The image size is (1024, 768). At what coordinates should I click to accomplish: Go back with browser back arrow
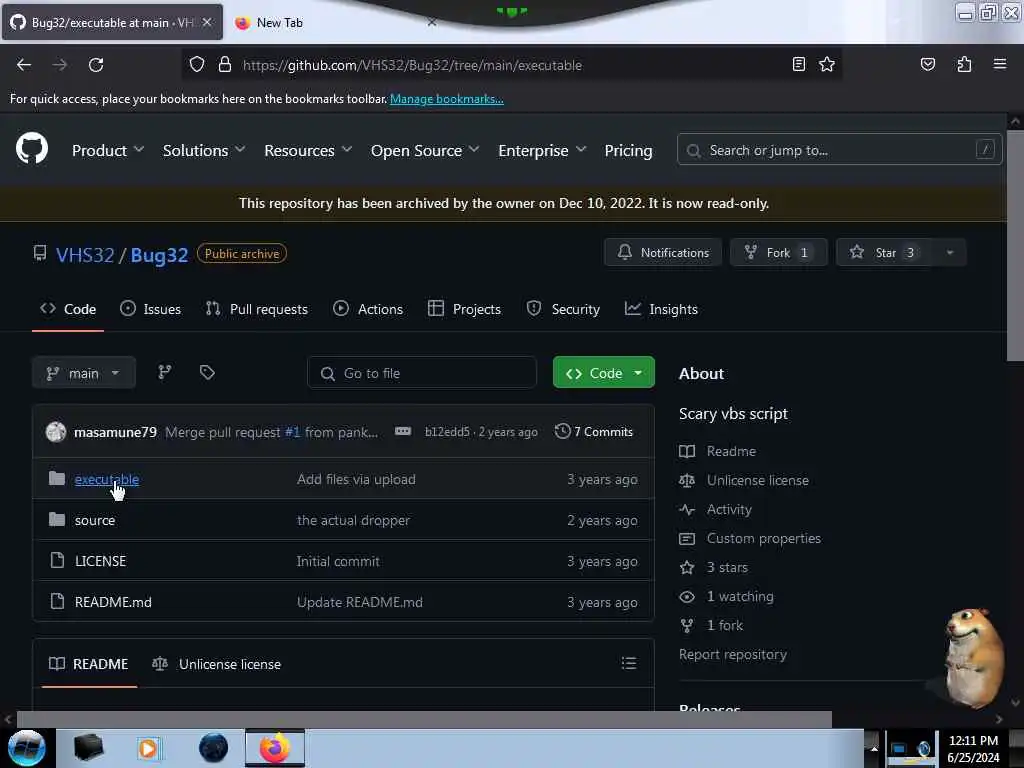pyautogui.click(x=24, y=65)
